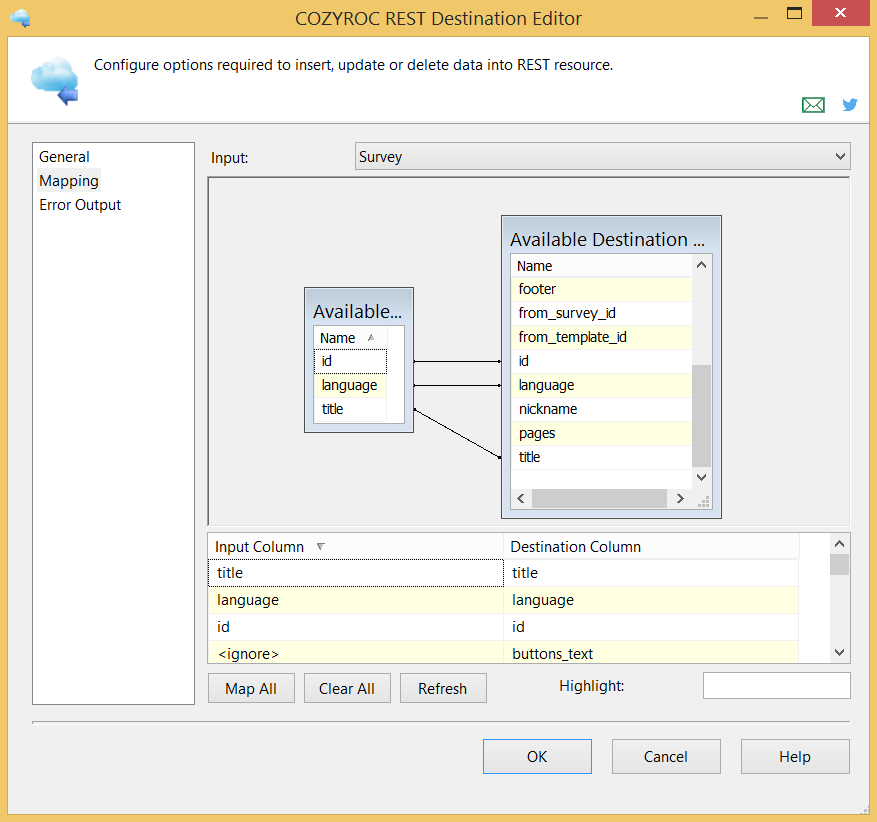Viewport: 877px width, 822px height.
Task: Minimize the REST Destination Editor window
Action: pyautogui.click(x=761, y=16)
